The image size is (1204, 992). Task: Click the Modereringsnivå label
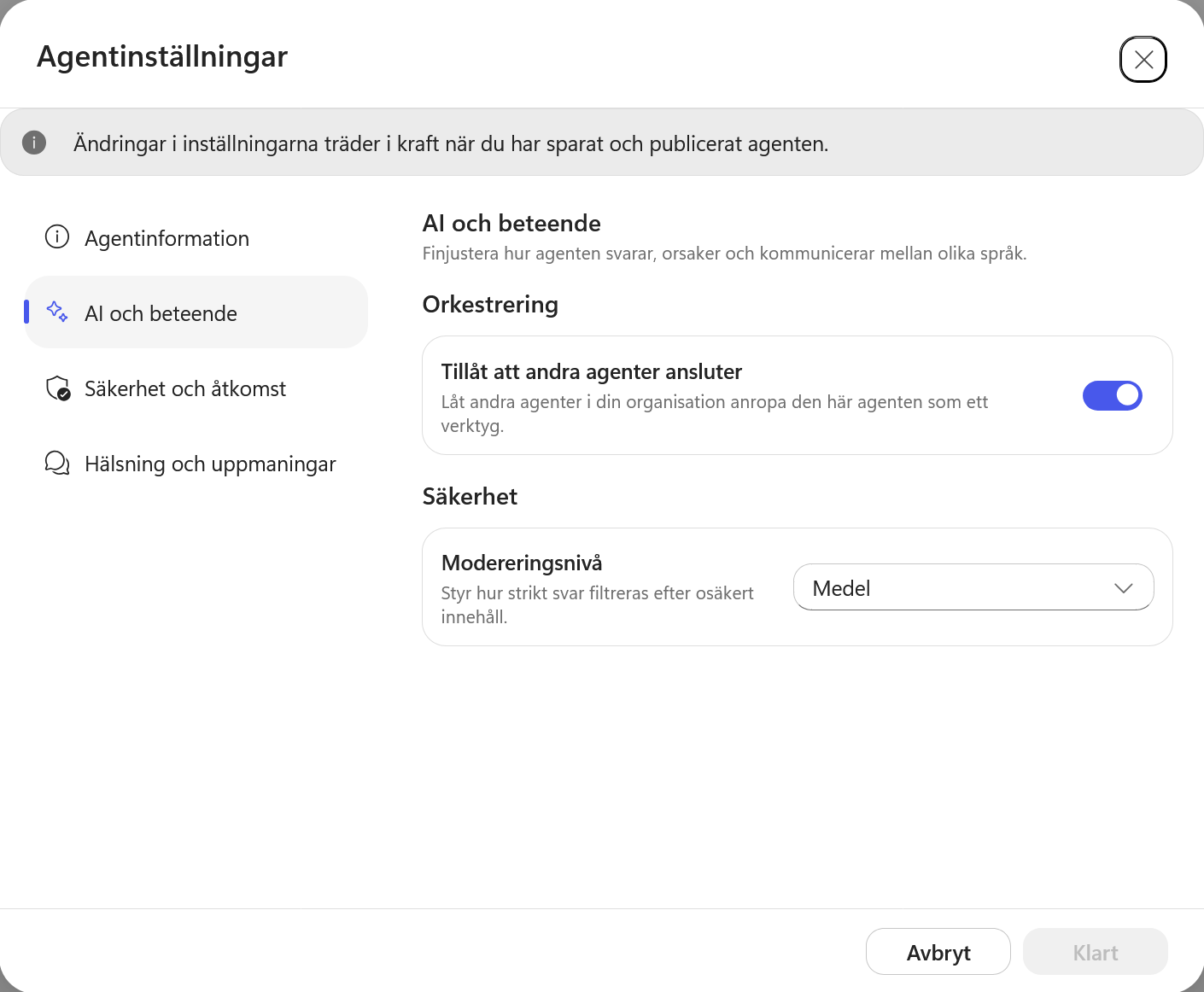[x=522, y=563]
